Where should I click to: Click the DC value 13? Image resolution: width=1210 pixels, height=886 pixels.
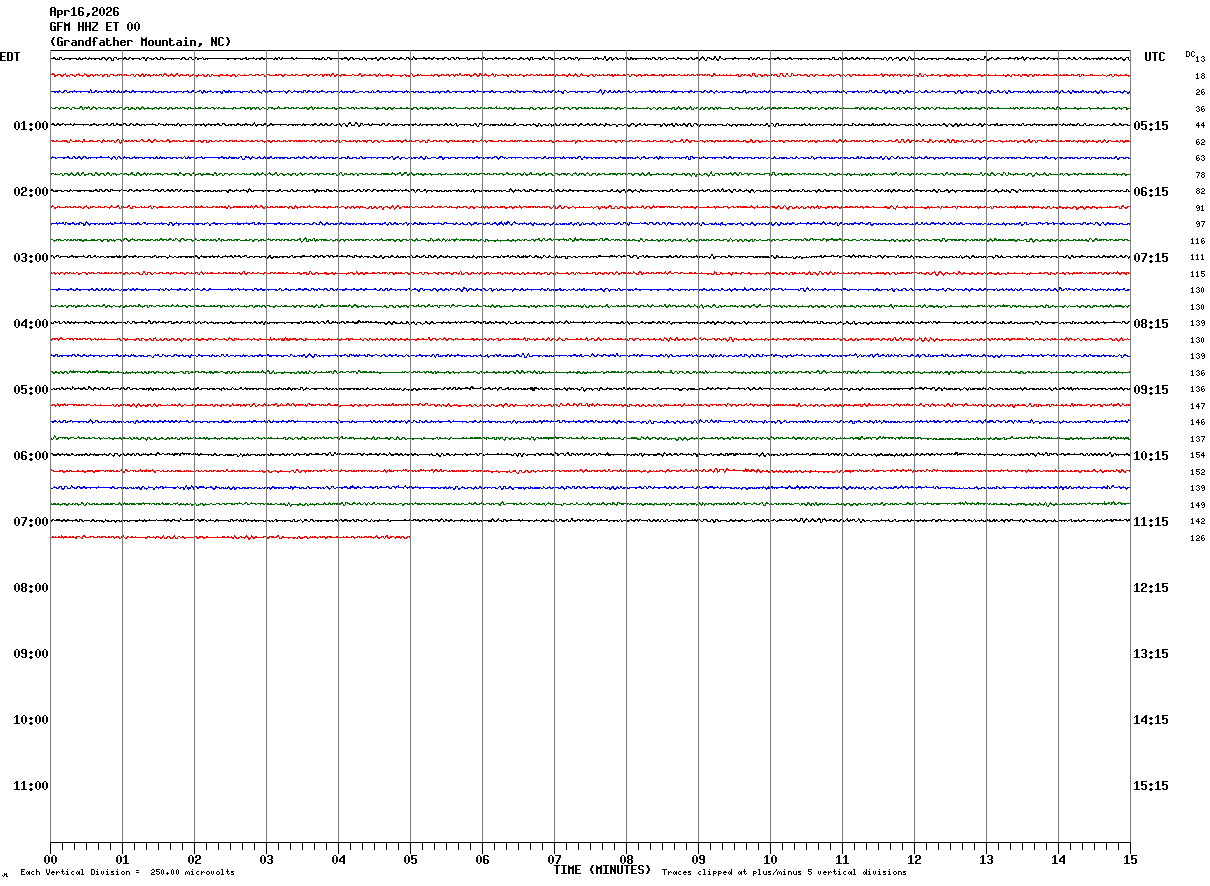[x=1200, y=60]
